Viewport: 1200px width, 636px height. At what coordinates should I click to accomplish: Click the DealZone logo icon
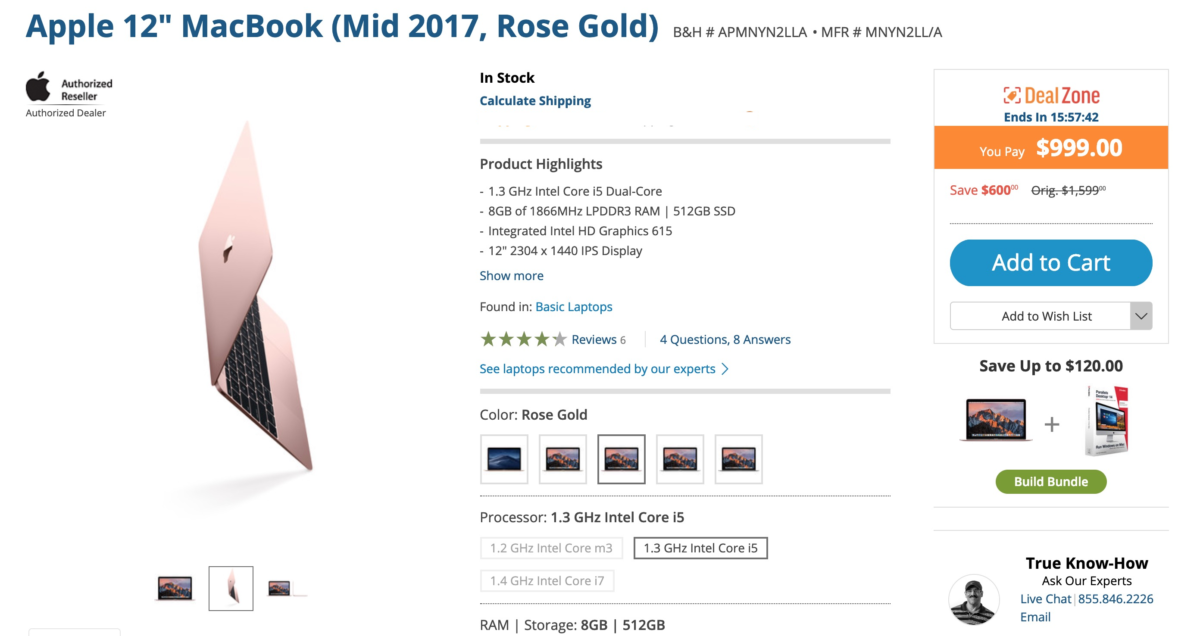[1012, 96]
